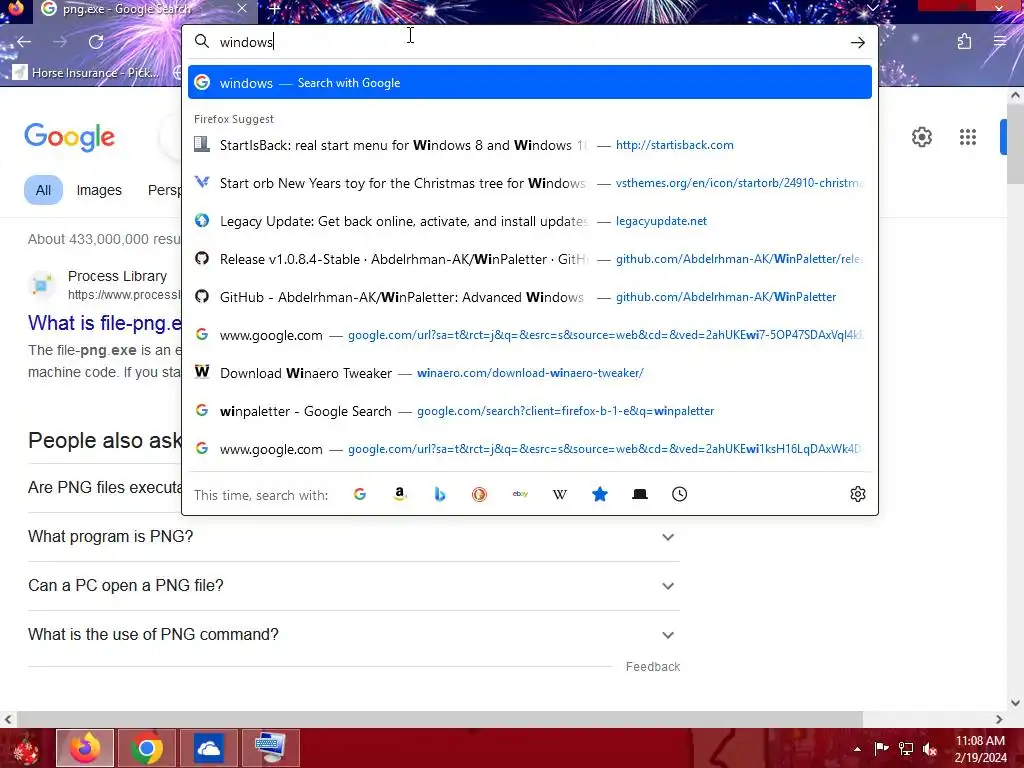Open the network status tray icon

pos(906,749)
